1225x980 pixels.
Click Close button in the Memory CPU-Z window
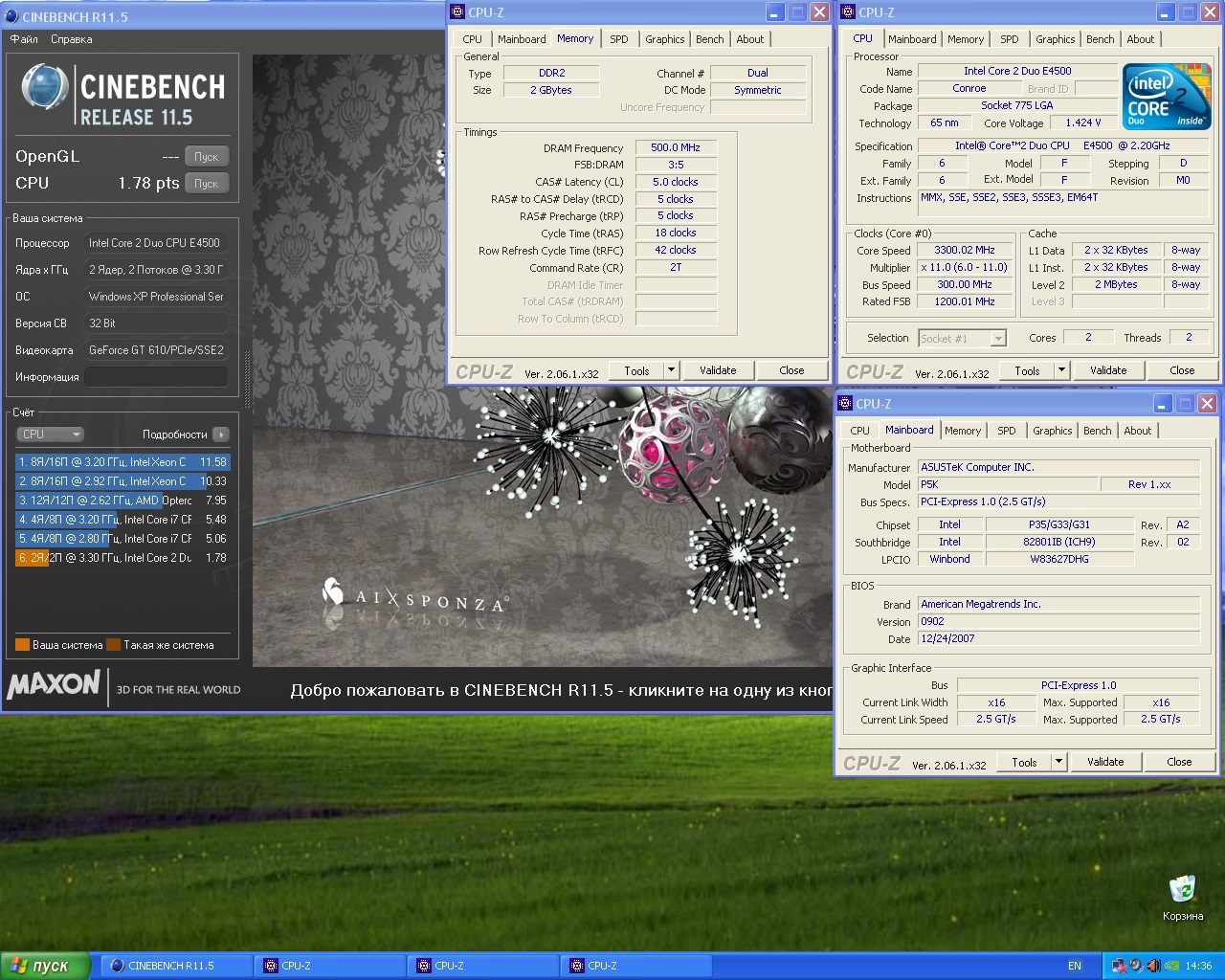pos(791,370)
